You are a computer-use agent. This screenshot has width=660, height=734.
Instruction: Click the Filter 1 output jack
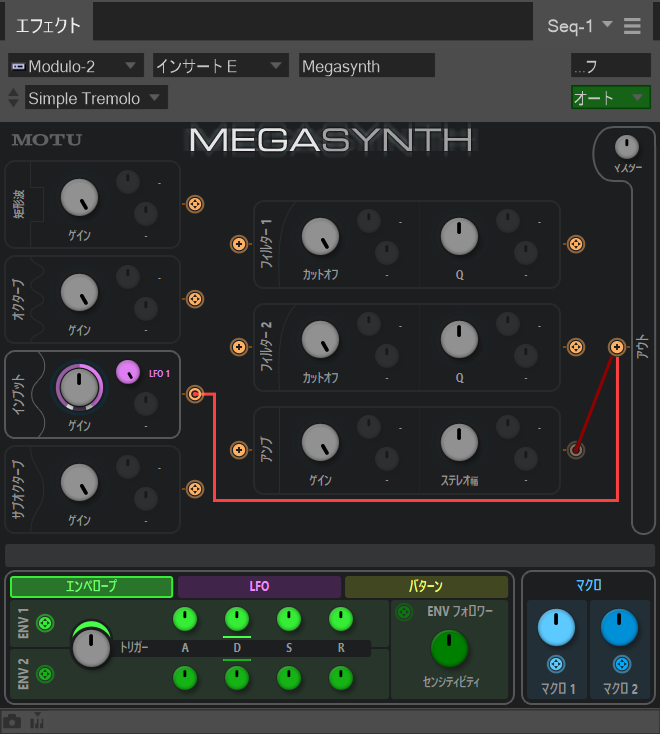575,244
